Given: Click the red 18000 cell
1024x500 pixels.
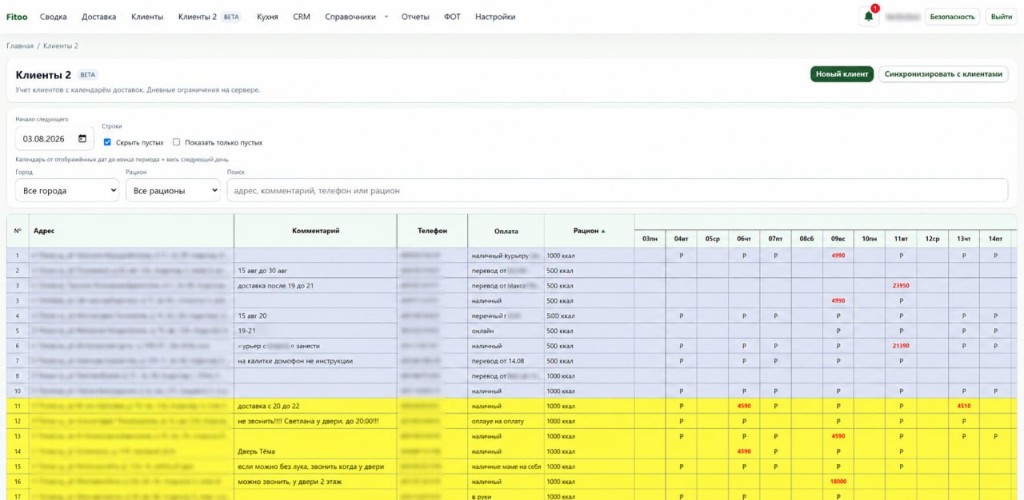Looking at the screenshot, I should click(x=838, y=482).
